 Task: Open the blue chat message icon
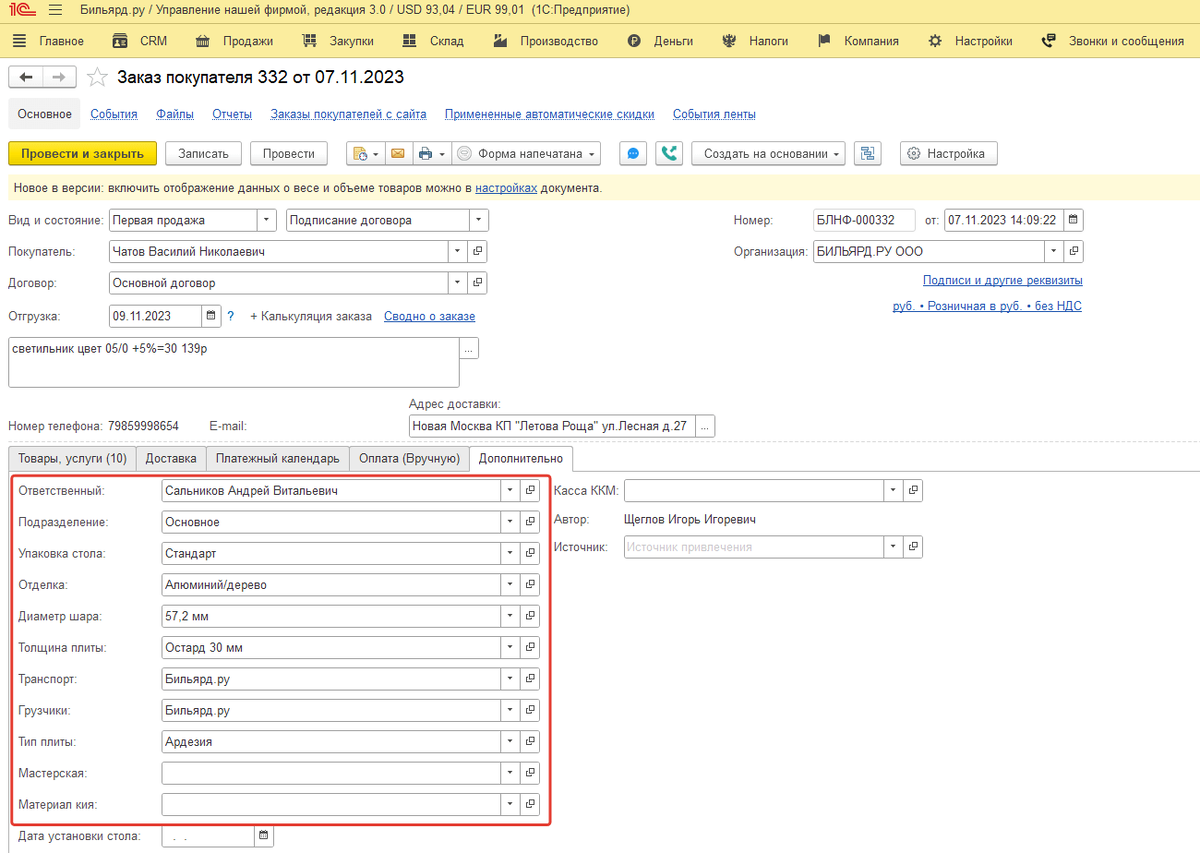[632, 154]
